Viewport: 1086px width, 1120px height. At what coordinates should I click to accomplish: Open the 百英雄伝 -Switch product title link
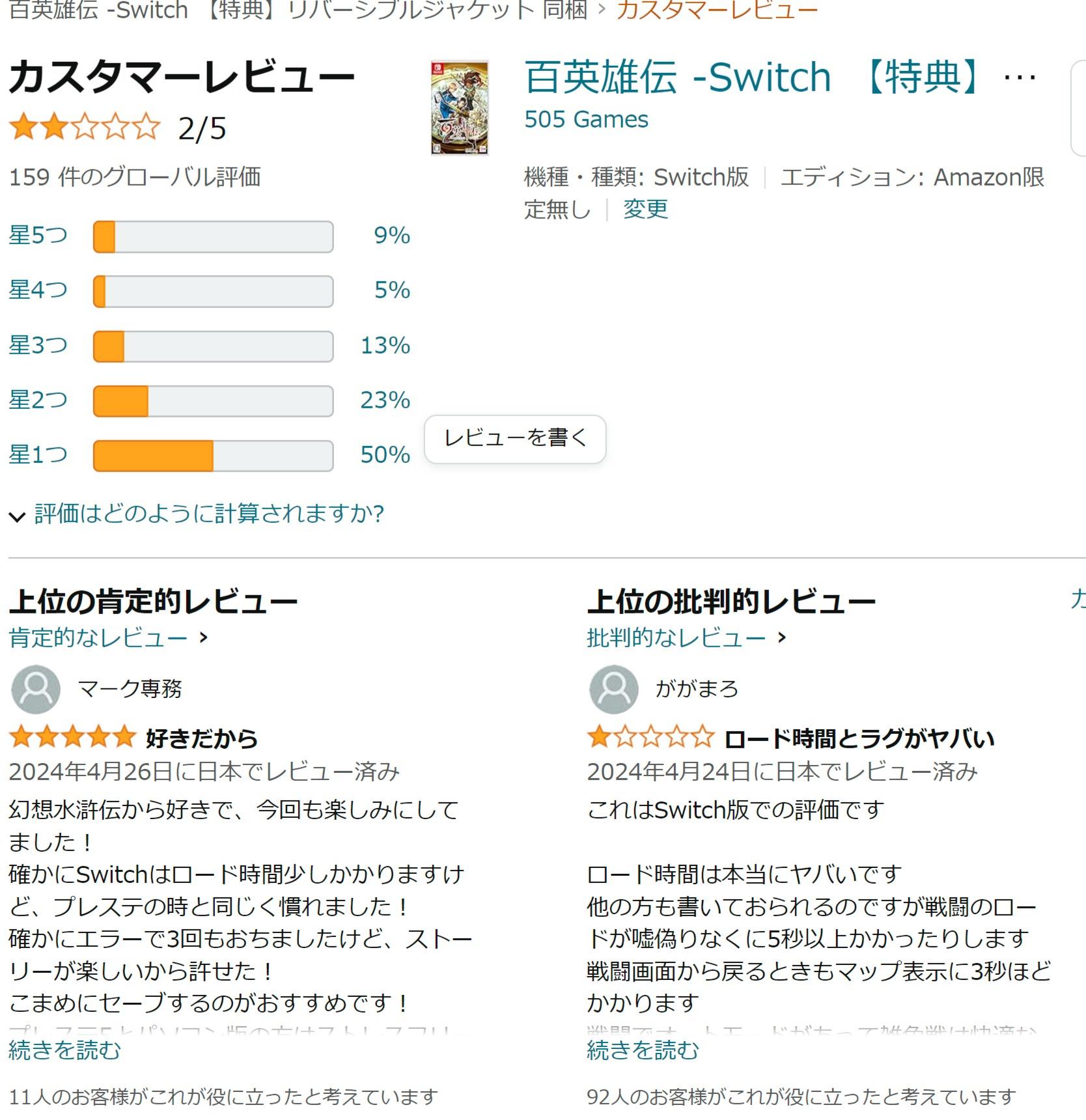click(780, 77)
